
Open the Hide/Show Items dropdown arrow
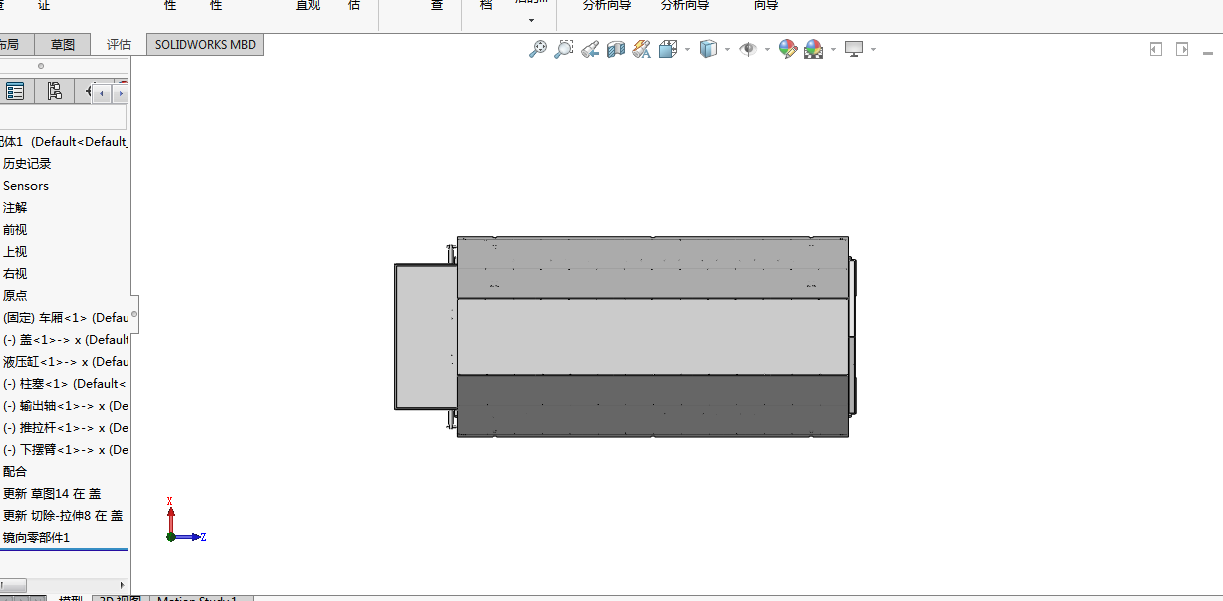click(x=767, y=49)
